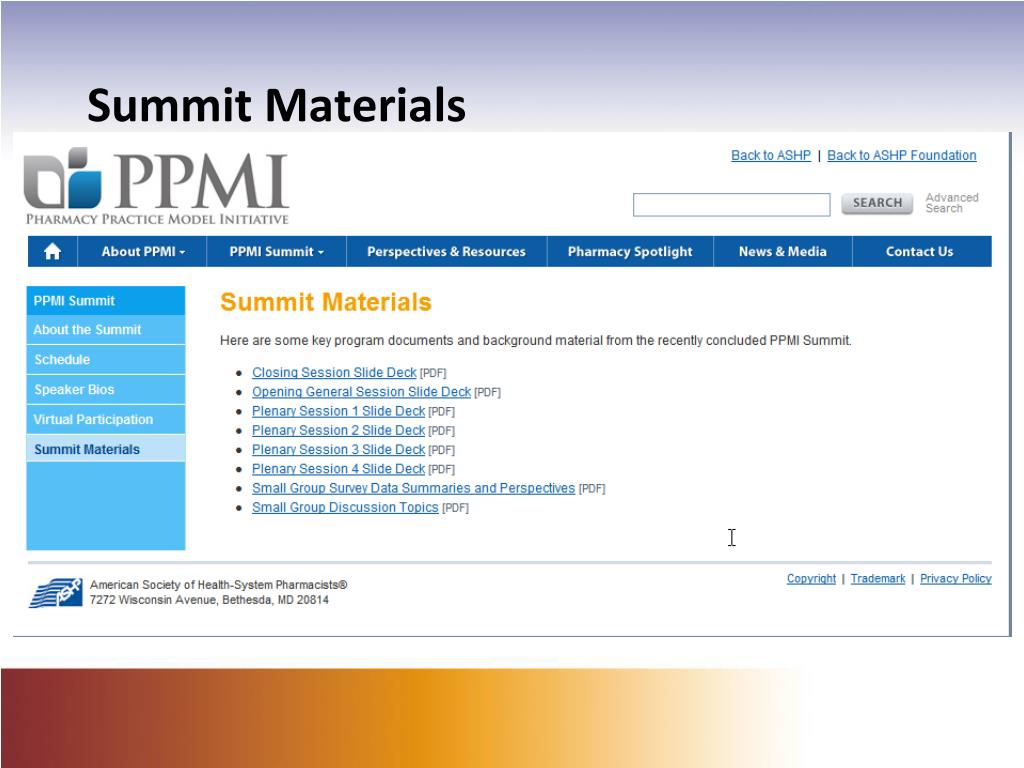1024x768 pixels.
Task: Open Plenary Session 2 Slide Deck
Action: pyautogui.click(x=338, y=430)
